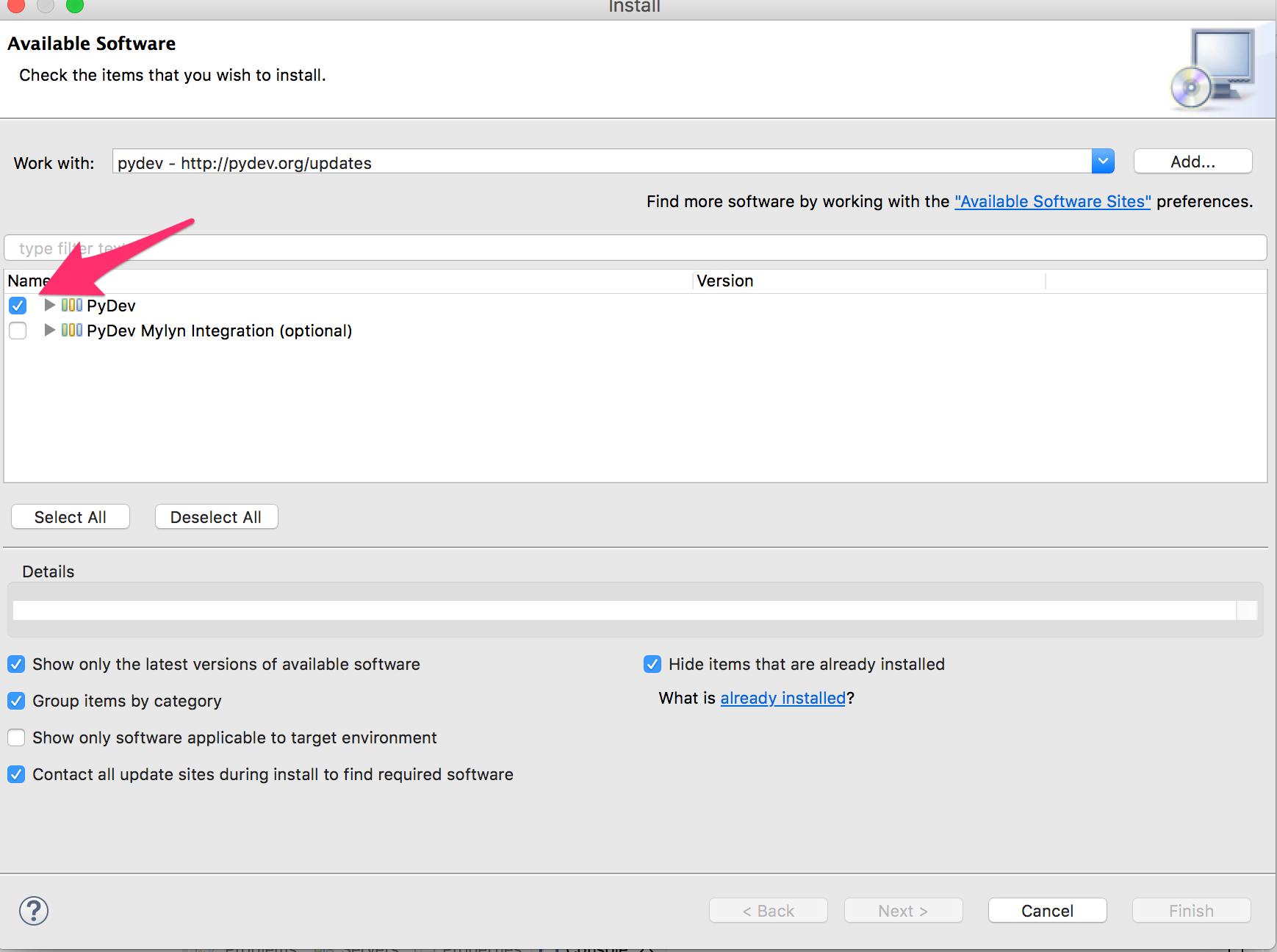
Task: Select the PyDev row label
Action: pyautogui.click(x=111, y=306)
